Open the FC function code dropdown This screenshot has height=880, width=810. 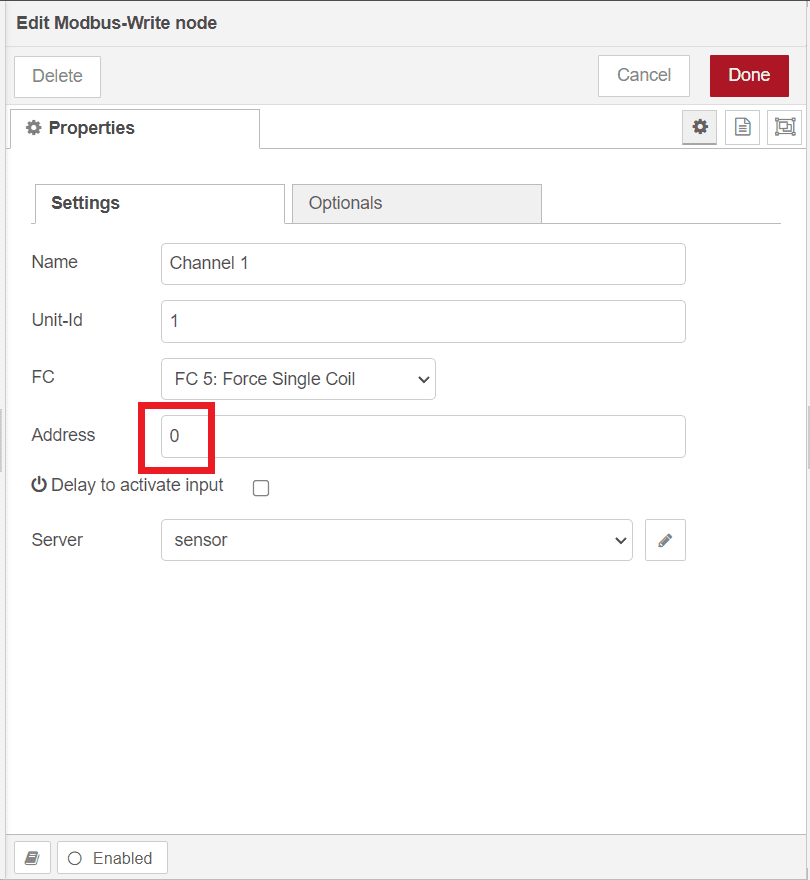pyautogui.click(x=298, y=379)
